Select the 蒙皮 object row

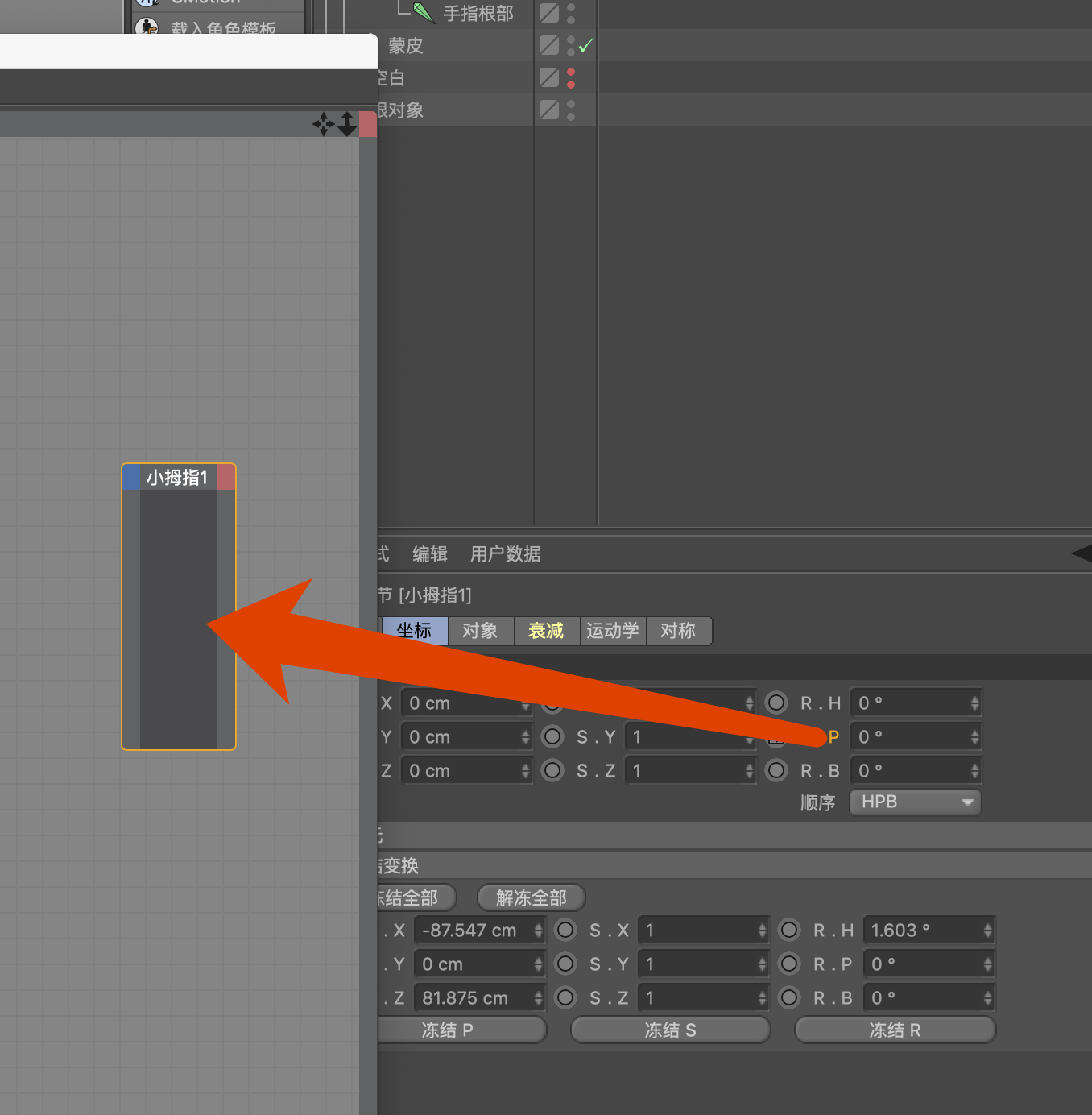pyautogui.click(x=406, y=46)
